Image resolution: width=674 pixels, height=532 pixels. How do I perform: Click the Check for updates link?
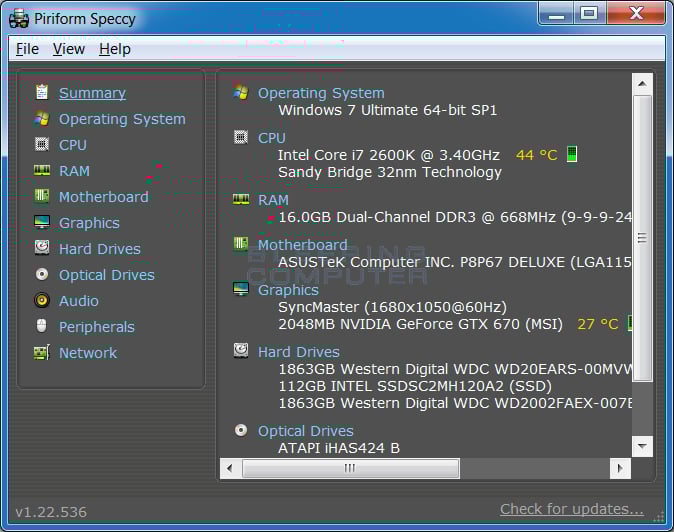(571, 509)
